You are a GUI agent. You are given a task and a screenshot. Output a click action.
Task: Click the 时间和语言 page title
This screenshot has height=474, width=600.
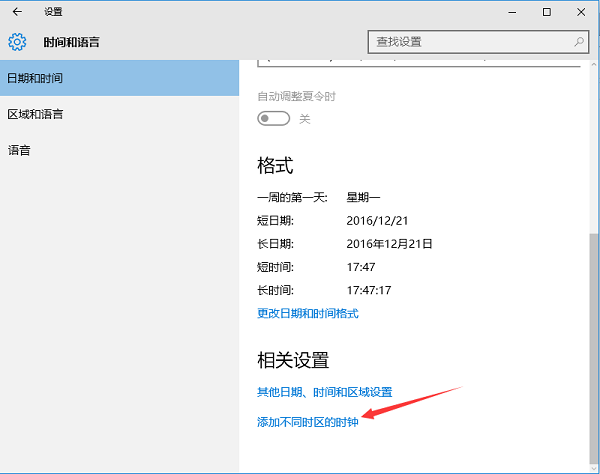click(72, 42)
